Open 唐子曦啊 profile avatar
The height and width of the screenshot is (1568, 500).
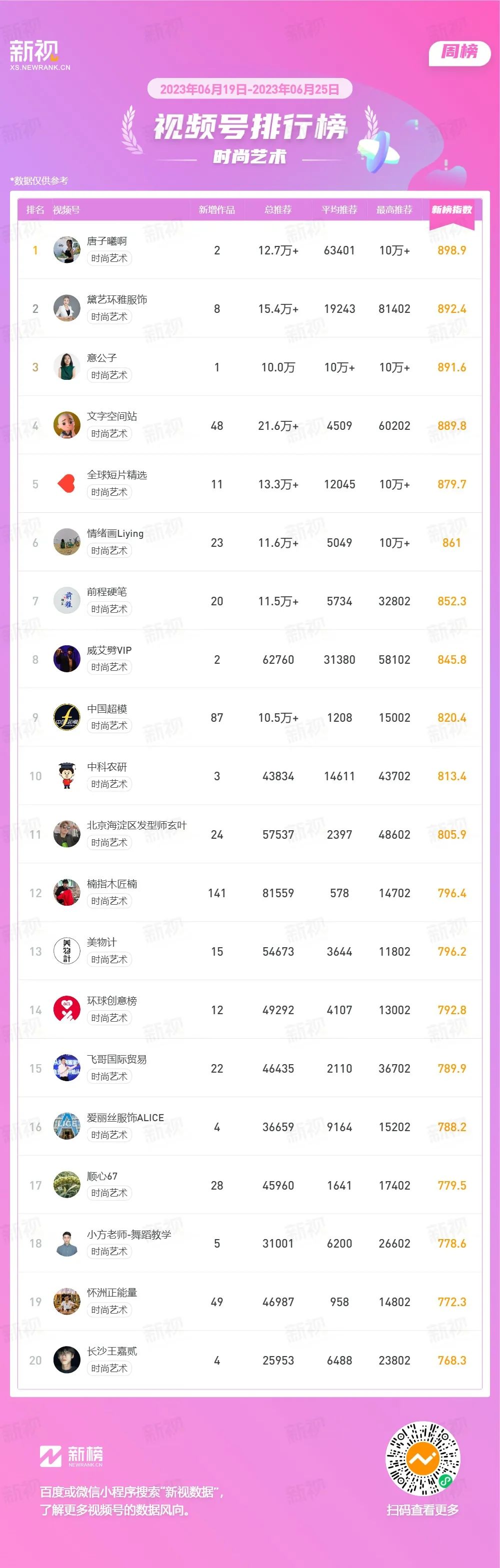click(x=67, y=250)
